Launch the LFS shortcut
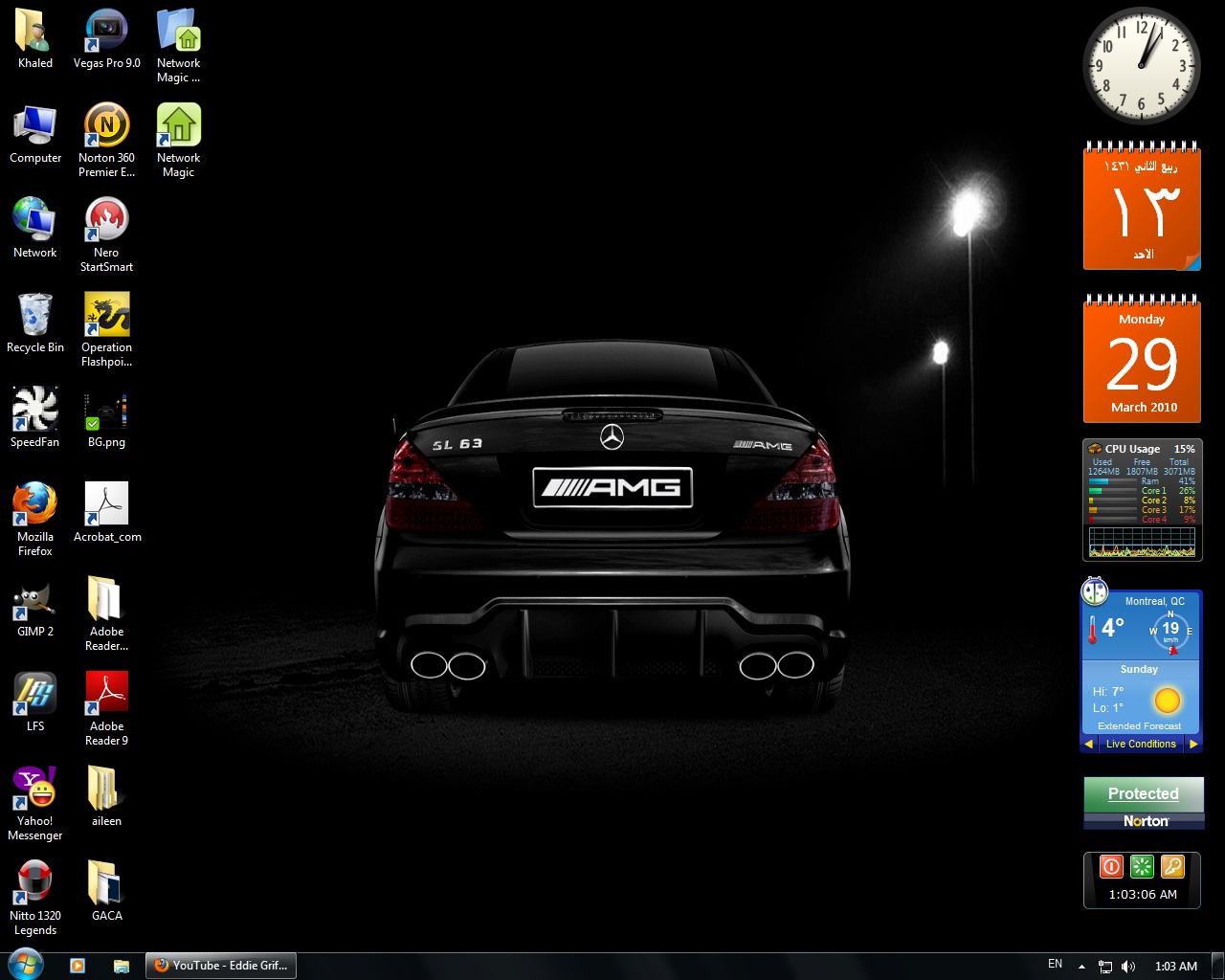 pyautogui.click(x=35, y=702)
